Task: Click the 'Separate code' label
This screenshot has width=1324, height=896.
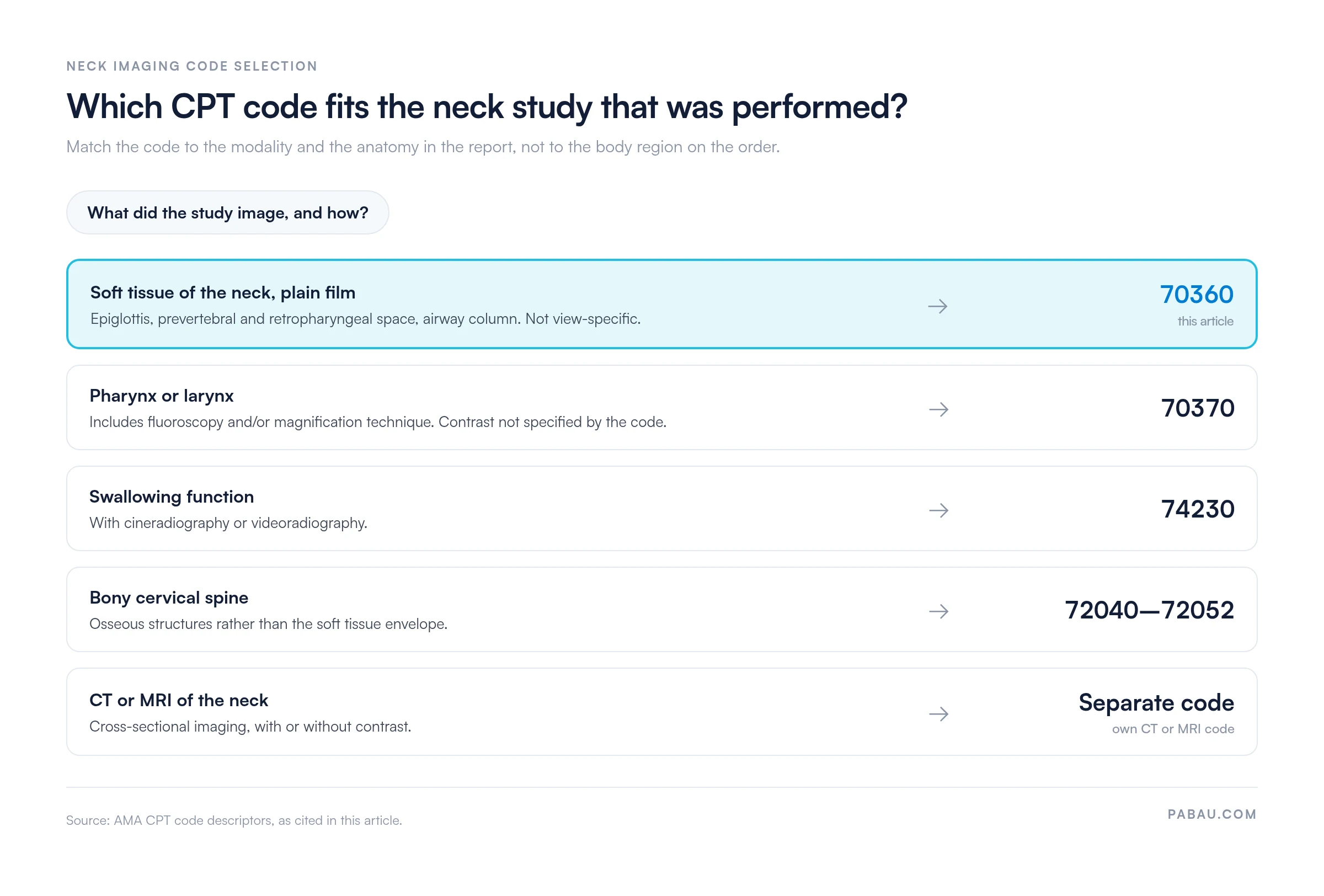Action: click(x=1156, y=702)
